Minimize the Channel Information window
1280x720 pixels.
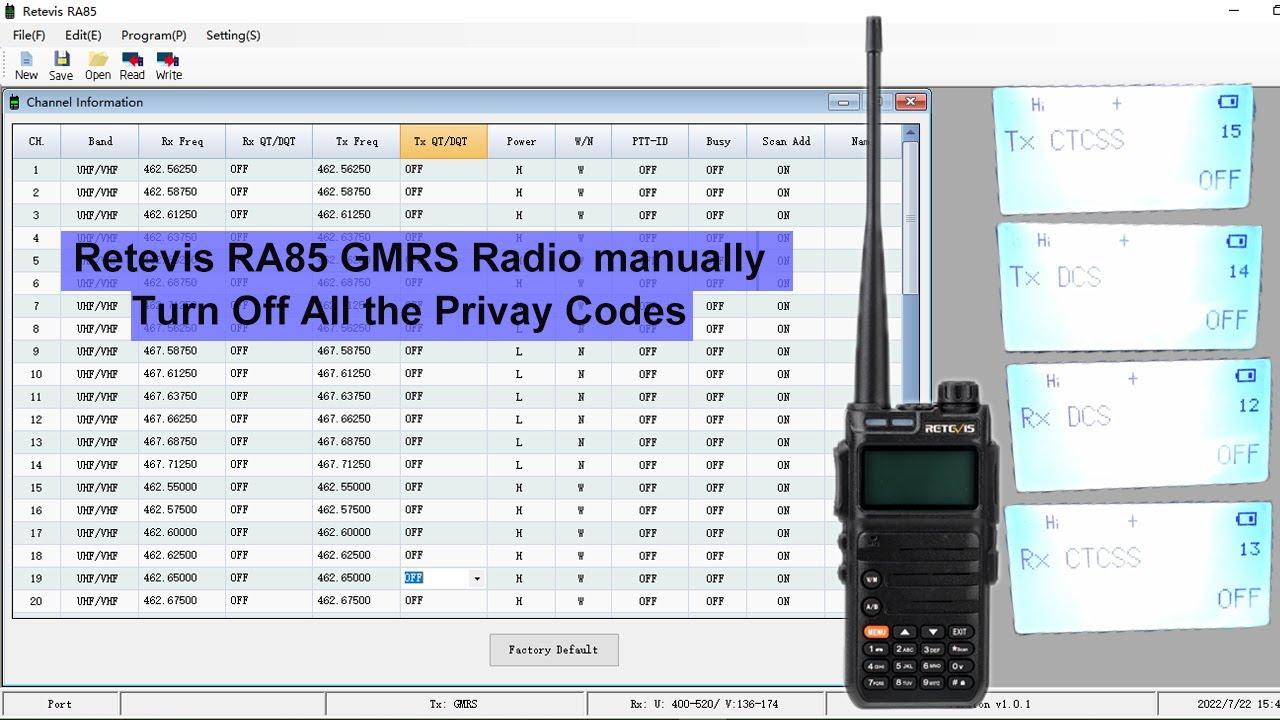click(x=844, y=102)
